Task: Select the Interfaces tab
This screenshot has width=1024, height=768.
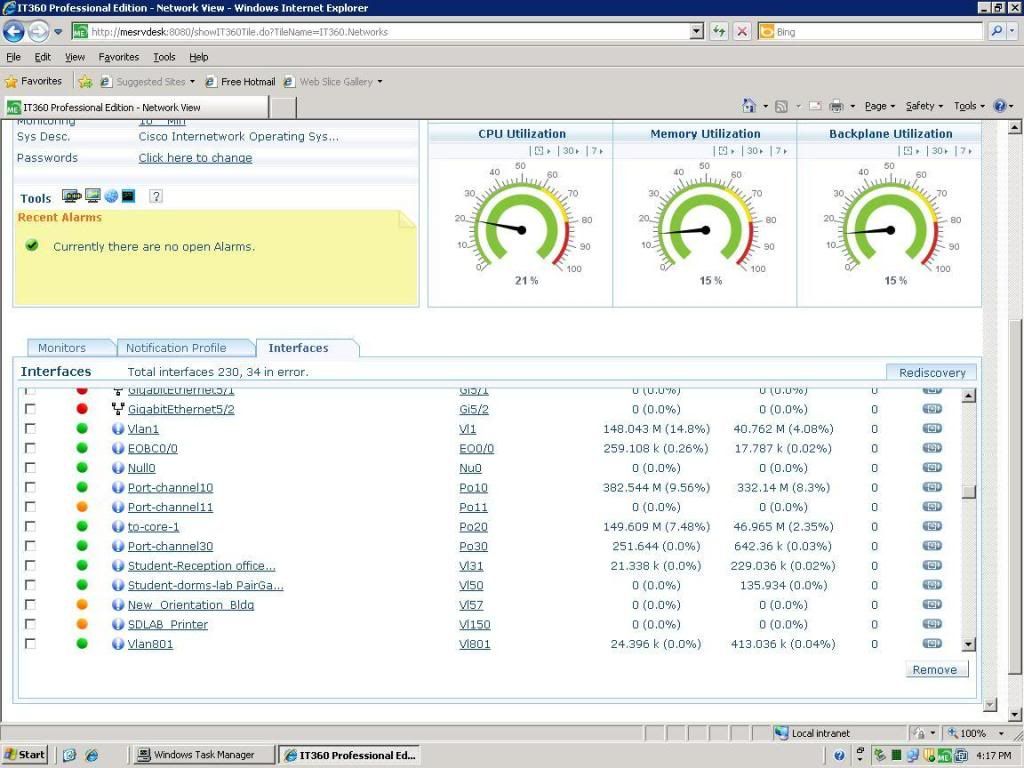Action: pyautogui.click(x=298, y=348)
